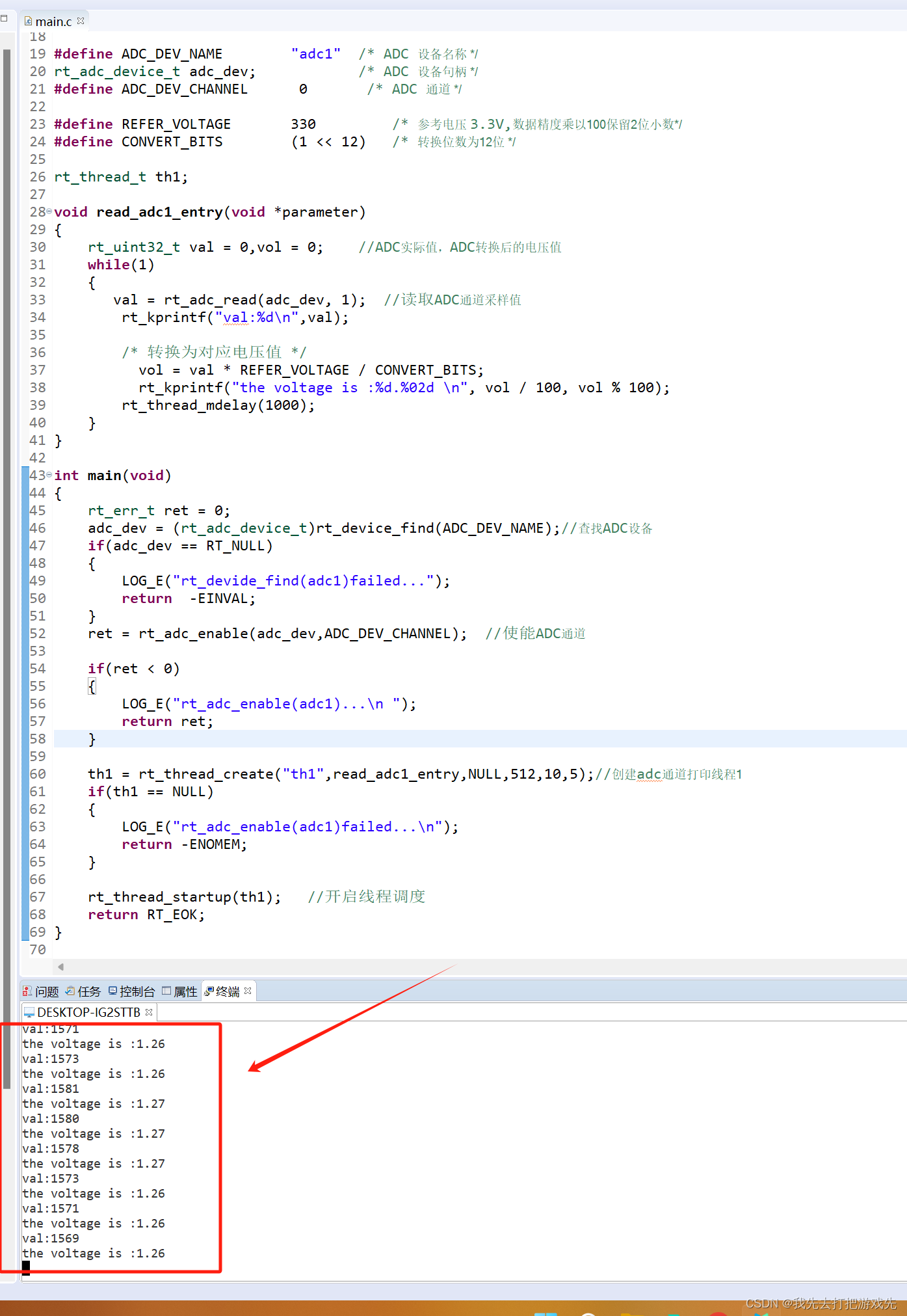Image resolution: width=907 pixels, height=1316 pixels.
Task: Click the rt_thread_mdelay(1000) statement
Action: [x=218, y=405]
